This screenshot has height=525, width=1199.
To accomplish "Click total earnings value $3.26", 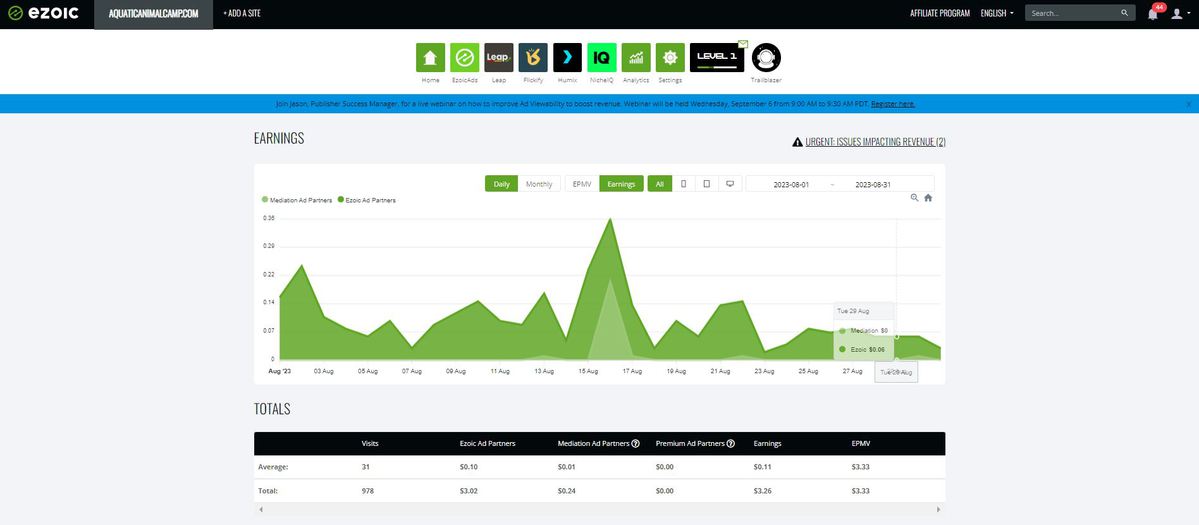I will coord(762,491).
